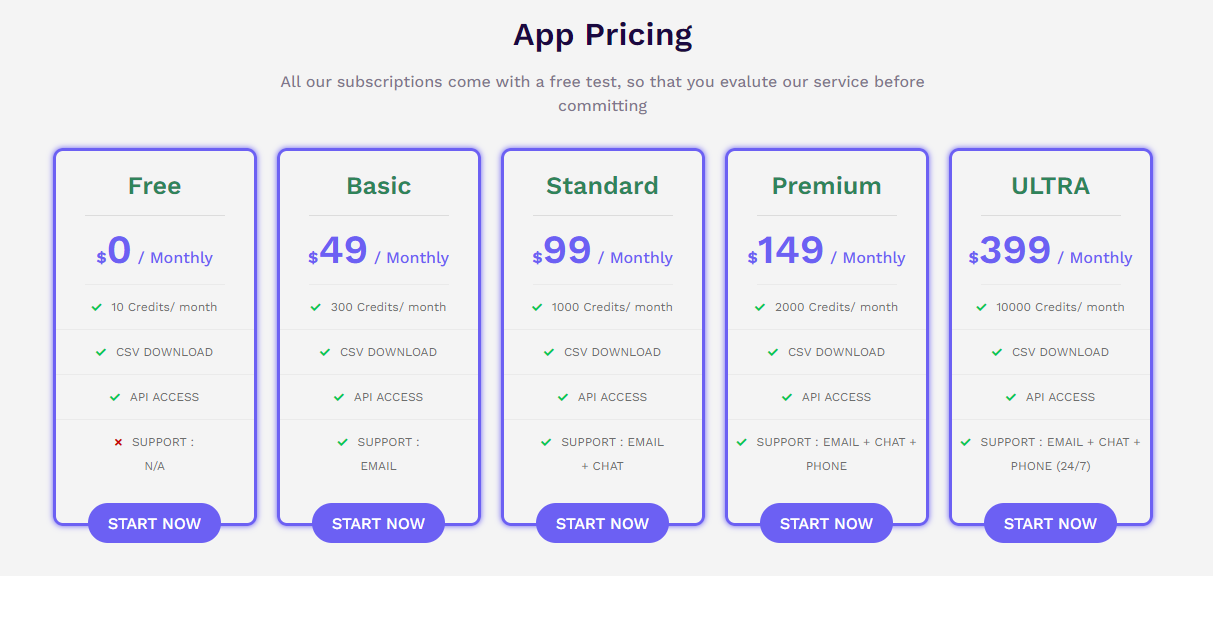Click the $49 Monthly price on Basic
The height and width of the screenshot is (639, 1213).
[x=378, y=252]
